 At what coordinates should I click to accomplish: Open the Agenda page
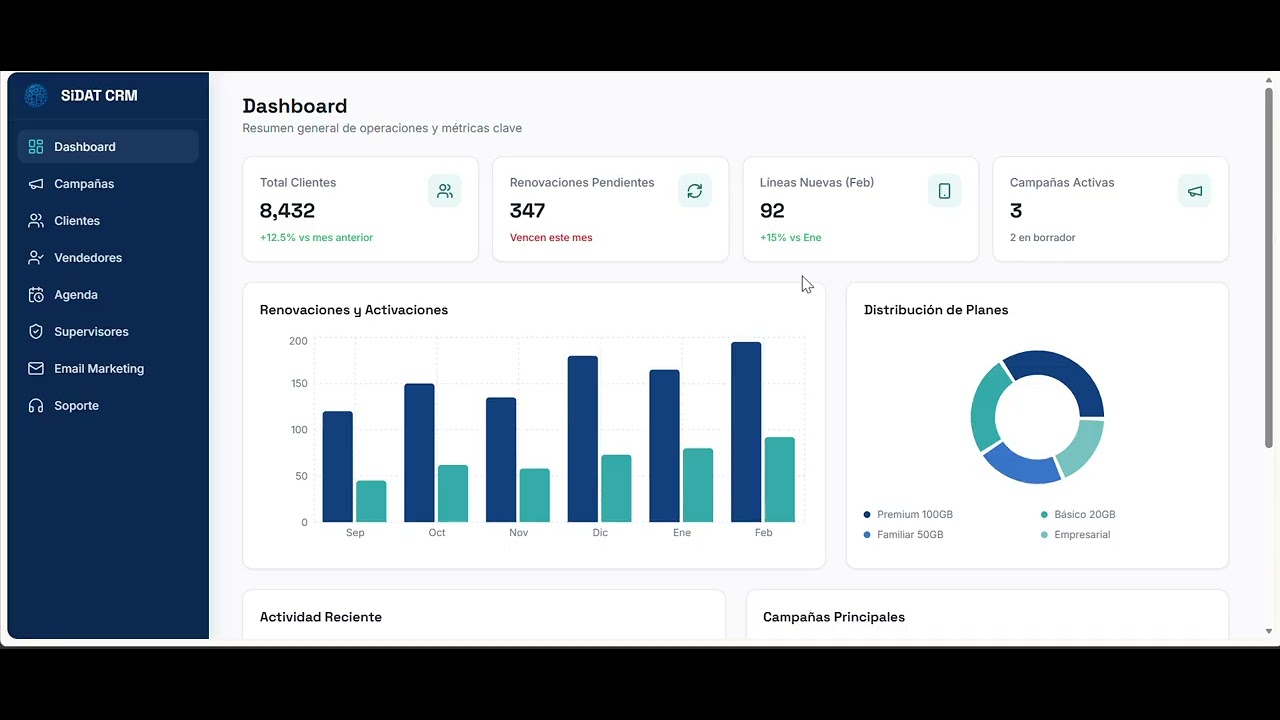click(x=108, y=295)
